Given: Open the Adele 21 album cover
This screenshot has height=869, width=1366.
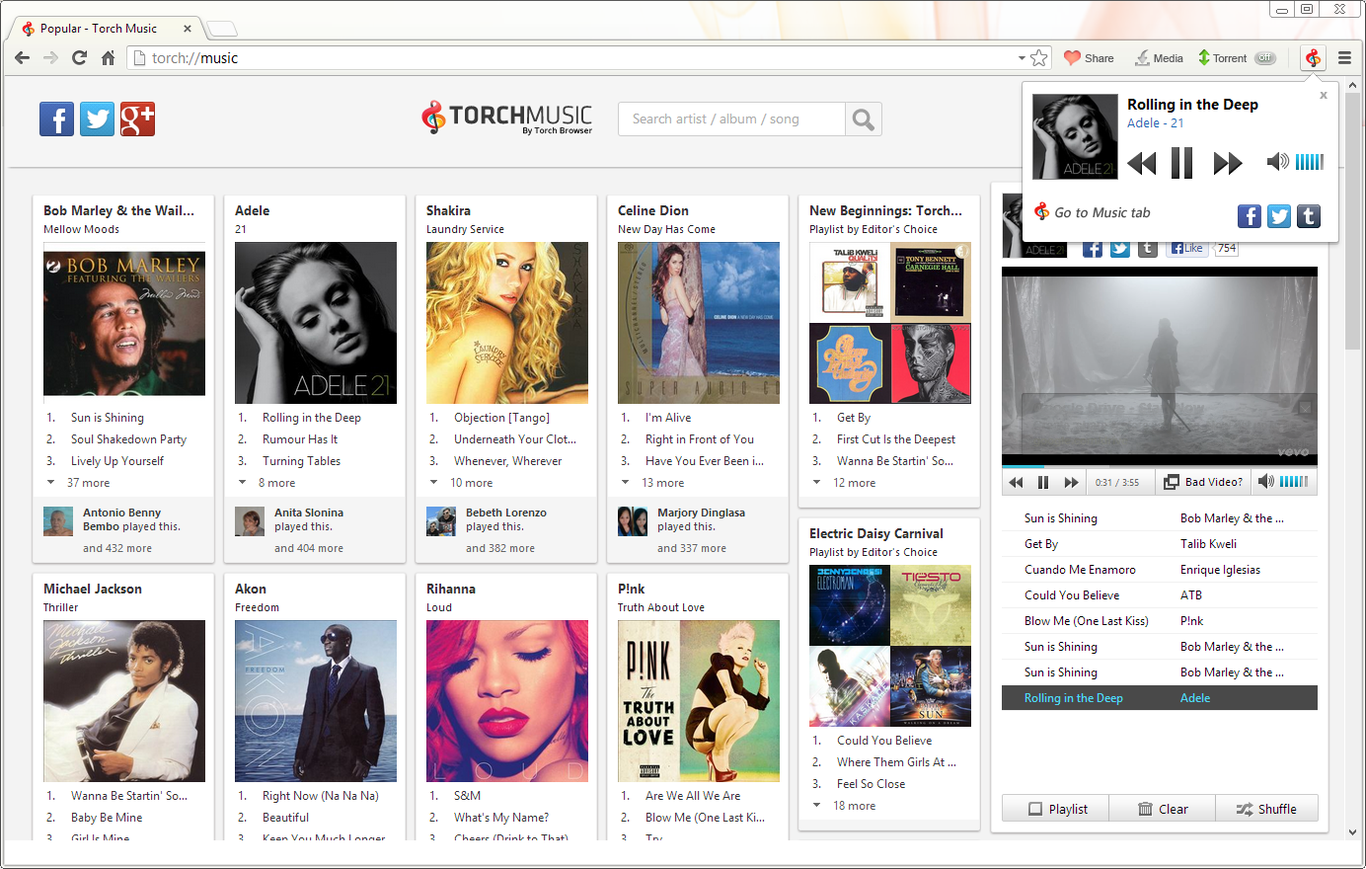Looking at the screenshot, I should 316,323.
